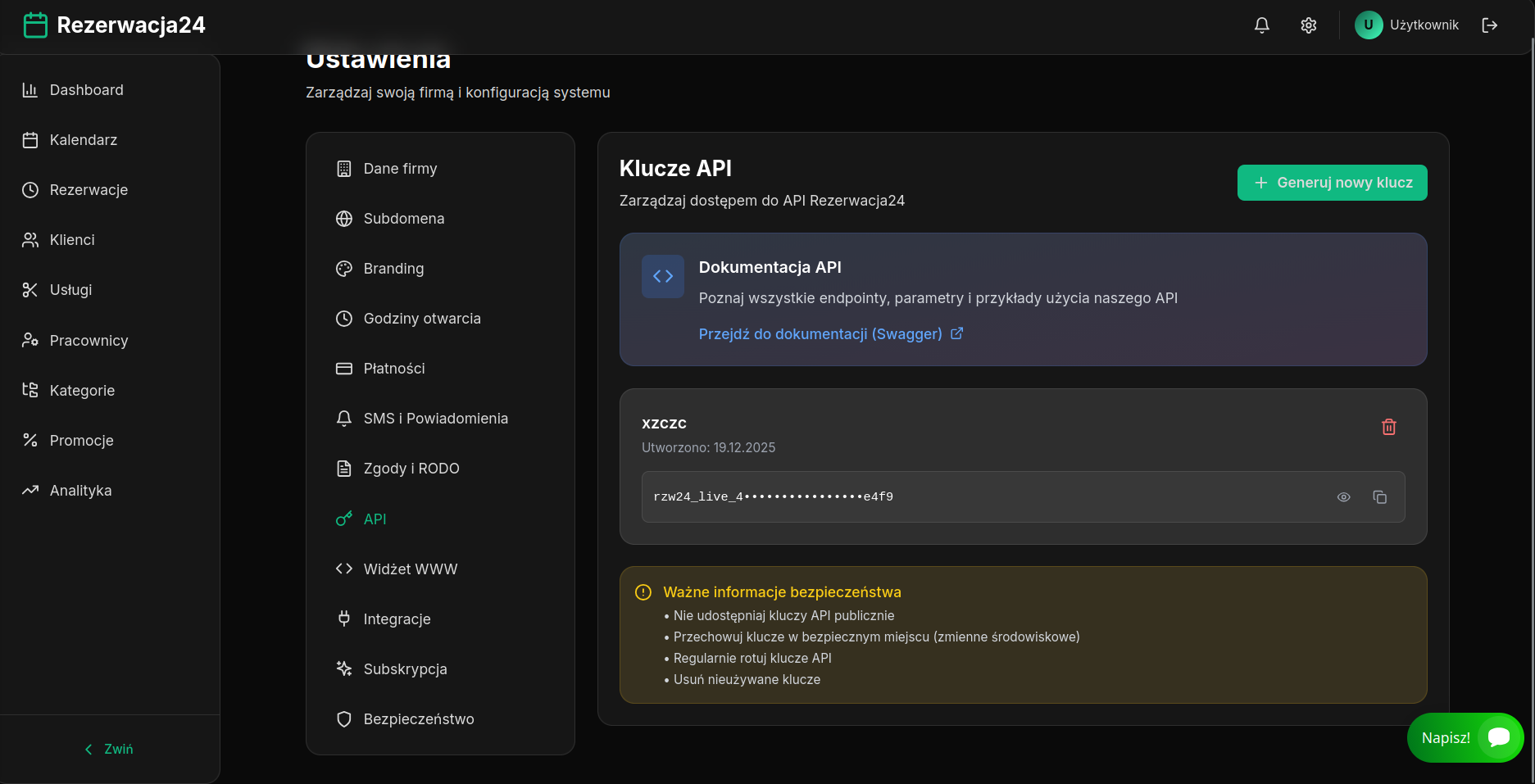Collapse the sidebar with Zwiń

109,748
